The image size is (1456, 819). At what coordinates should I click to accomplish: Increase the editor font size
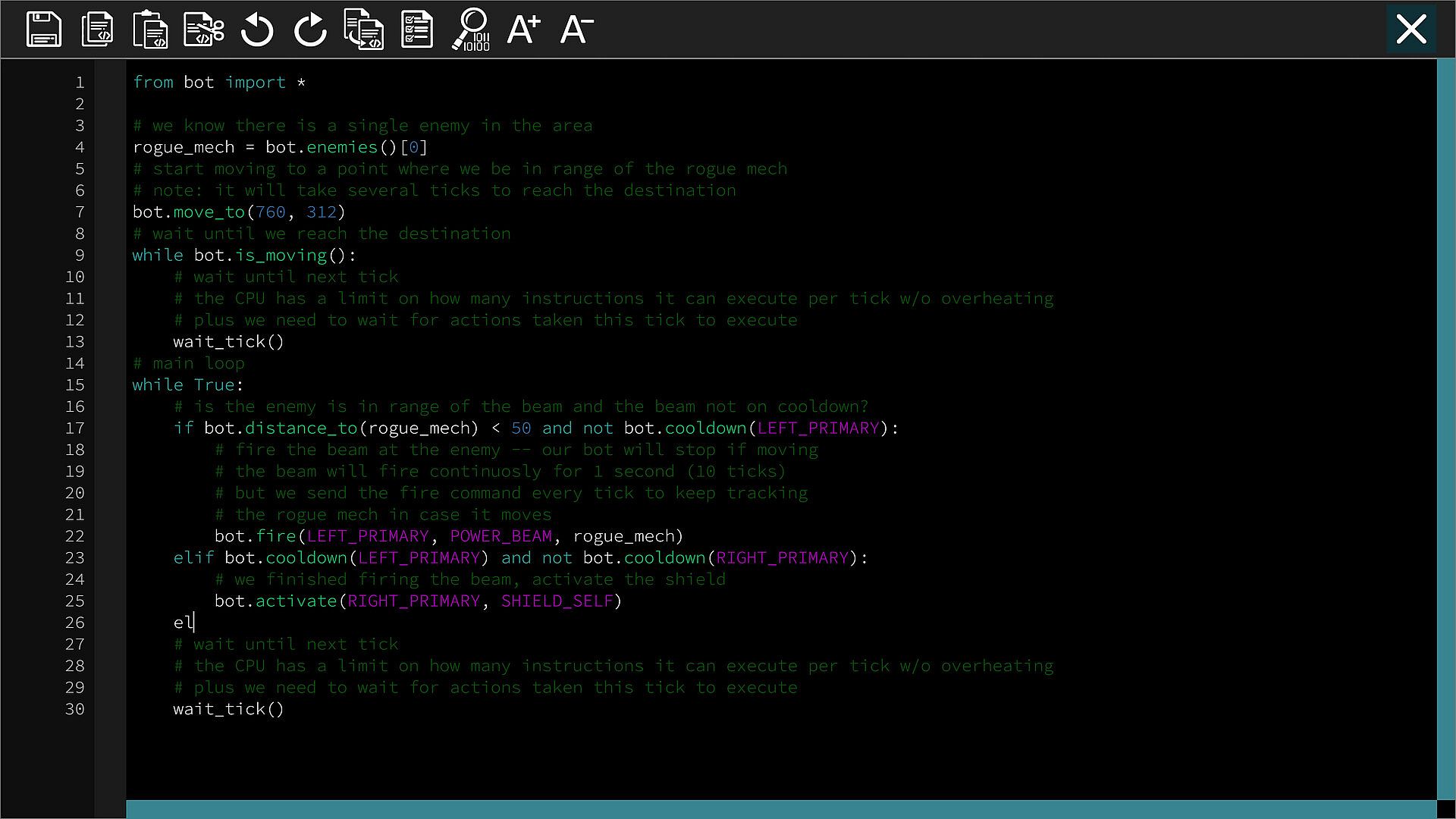524,30
